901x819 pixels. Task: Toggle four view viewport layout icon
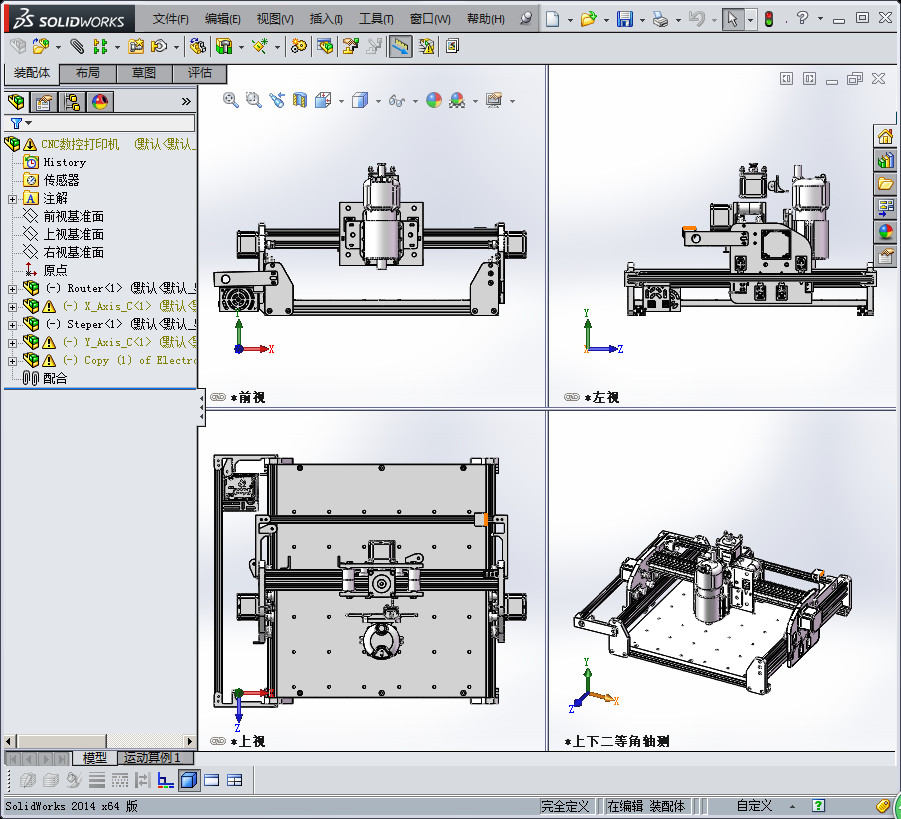pos(235,780)
